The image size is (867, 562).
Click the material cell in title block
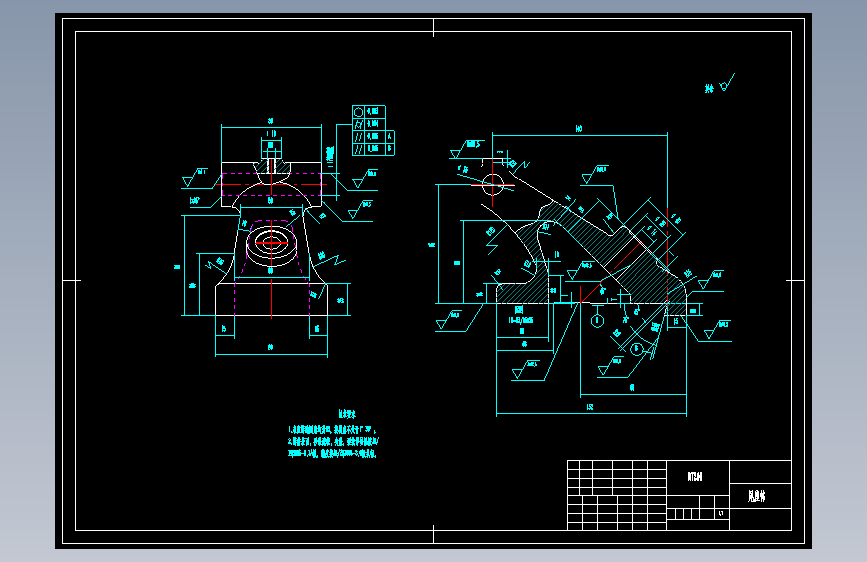[x=698, y=477]
